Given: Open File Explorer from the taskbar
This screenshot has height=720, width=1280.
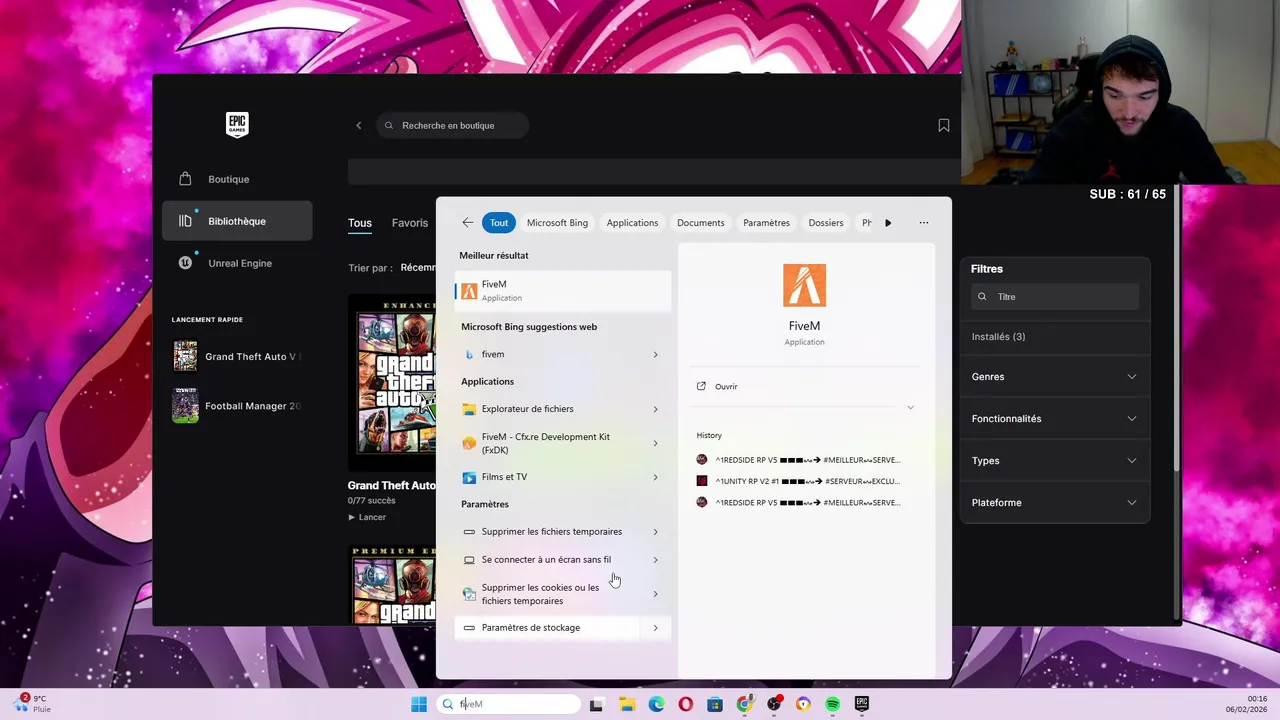Looking at the screenshot, I should [627, 704].
